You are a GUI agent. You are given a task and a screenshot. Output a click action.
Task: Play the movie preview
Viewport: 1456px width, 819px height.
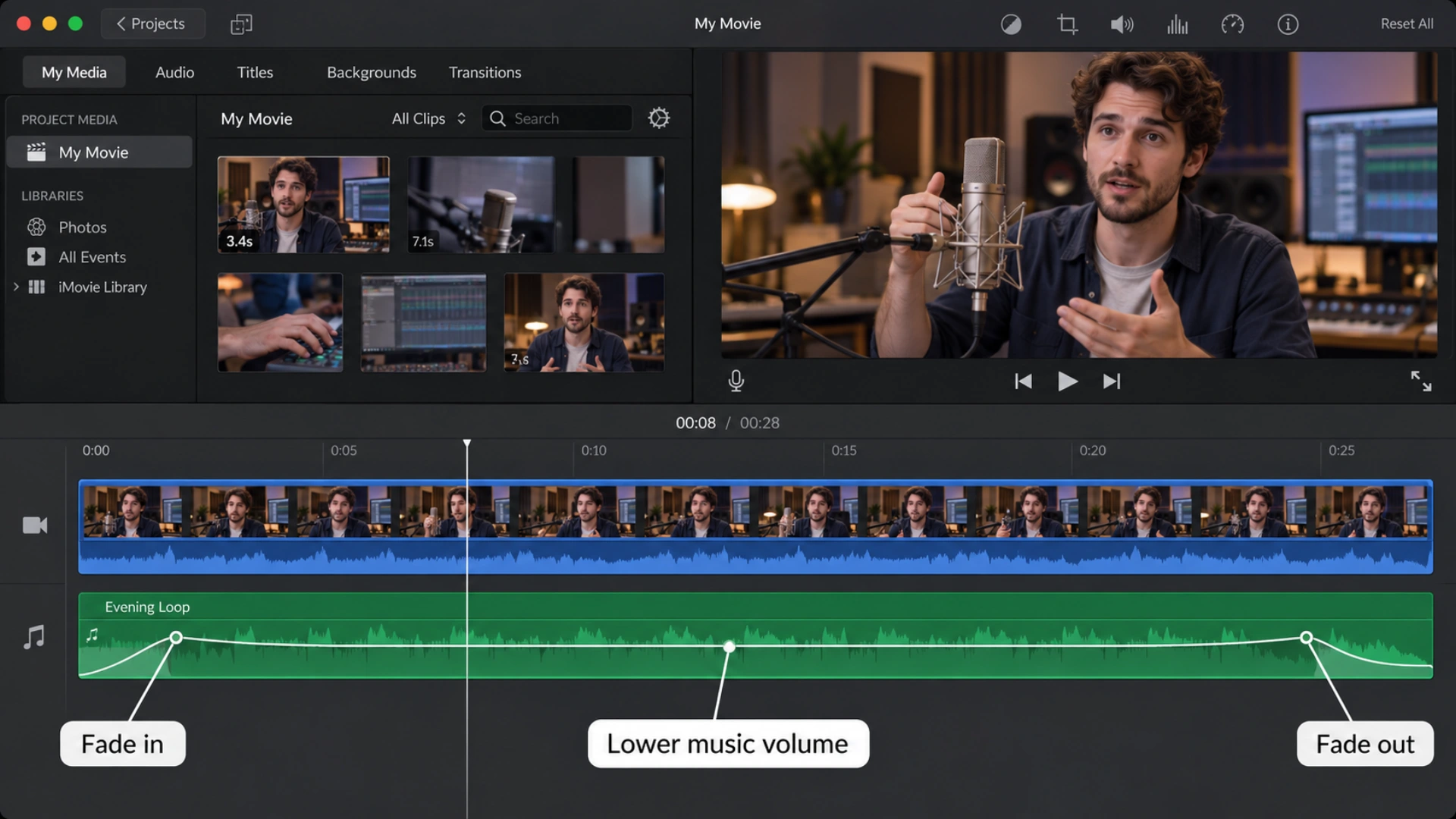point(1067,381)
